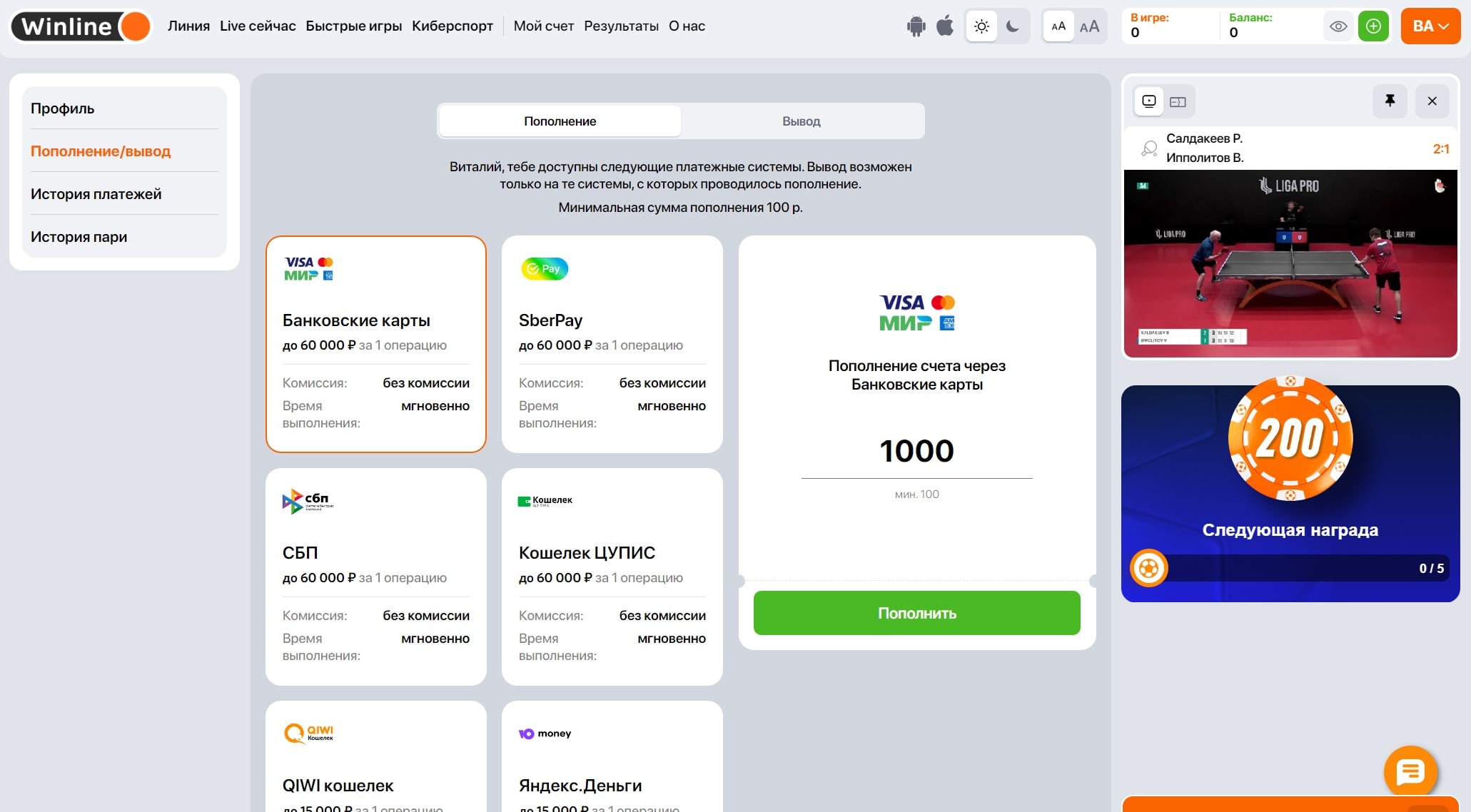Image resolution: width=1471 pixels, height=812 pixels.
Task: Pin the video stream widget
Action: 1390,101
